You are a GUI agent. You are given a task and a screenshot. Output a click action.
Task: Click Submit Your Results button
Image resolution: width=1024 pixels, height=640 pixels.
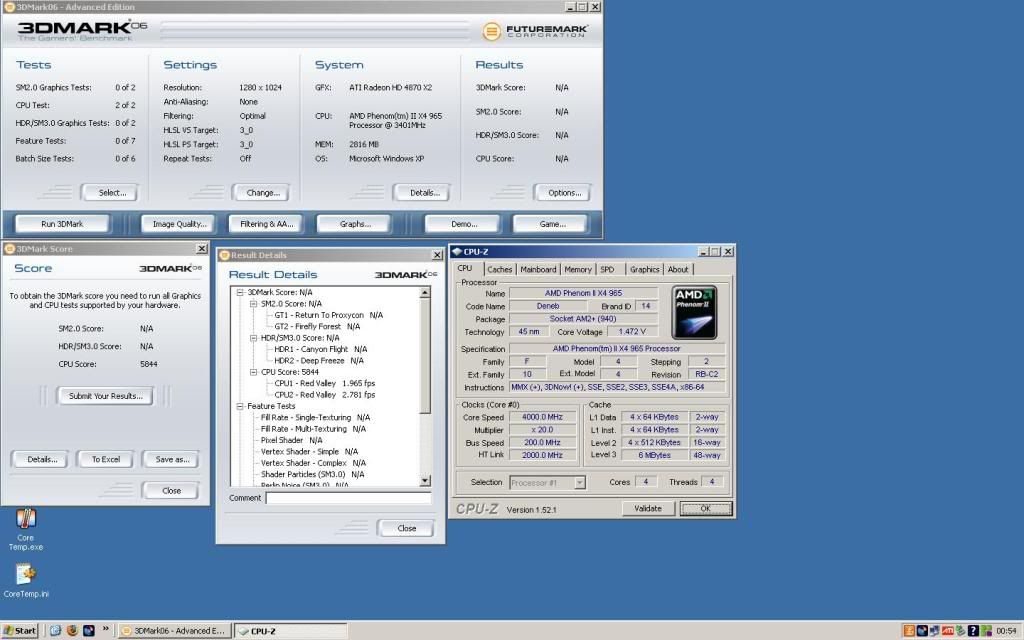tap(105, 396)
